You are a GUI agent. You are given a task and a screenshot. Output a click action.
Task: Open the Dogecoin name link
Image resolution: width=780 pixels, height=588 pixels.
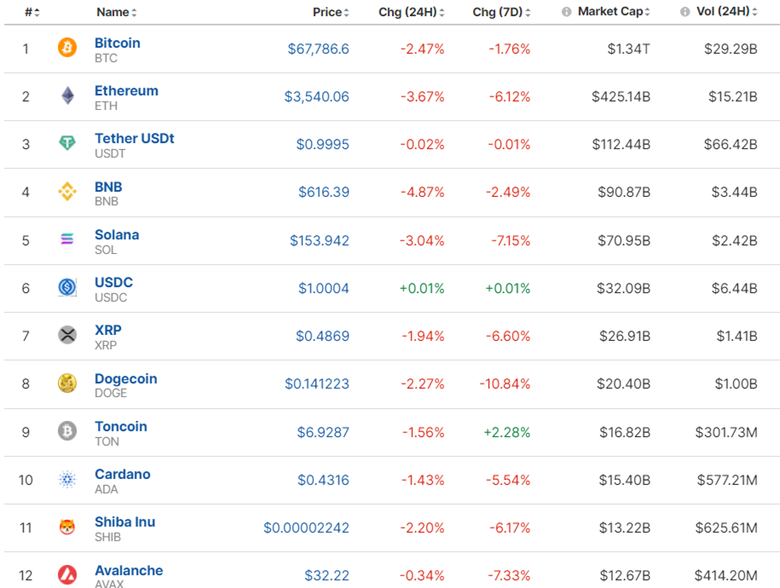pyautogui.click(x=126, y=379)
